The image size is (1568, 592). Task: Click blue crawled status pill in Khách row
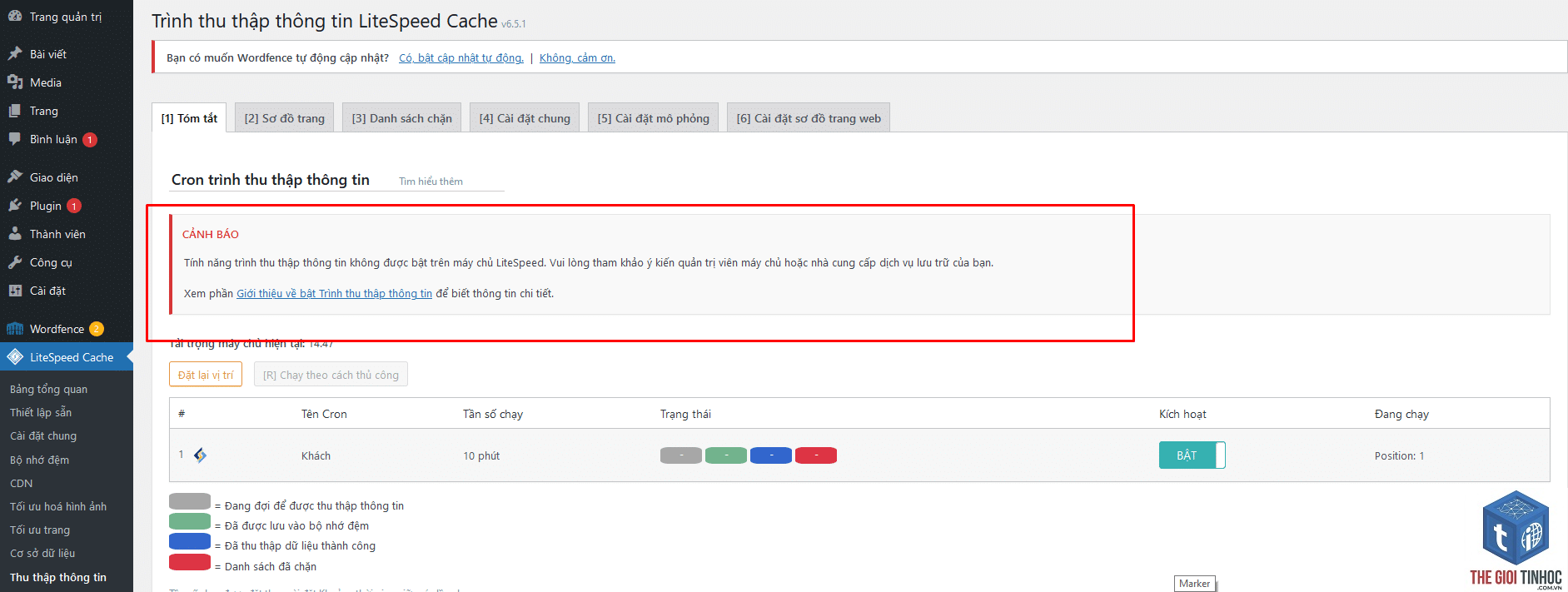coord(771,455)
